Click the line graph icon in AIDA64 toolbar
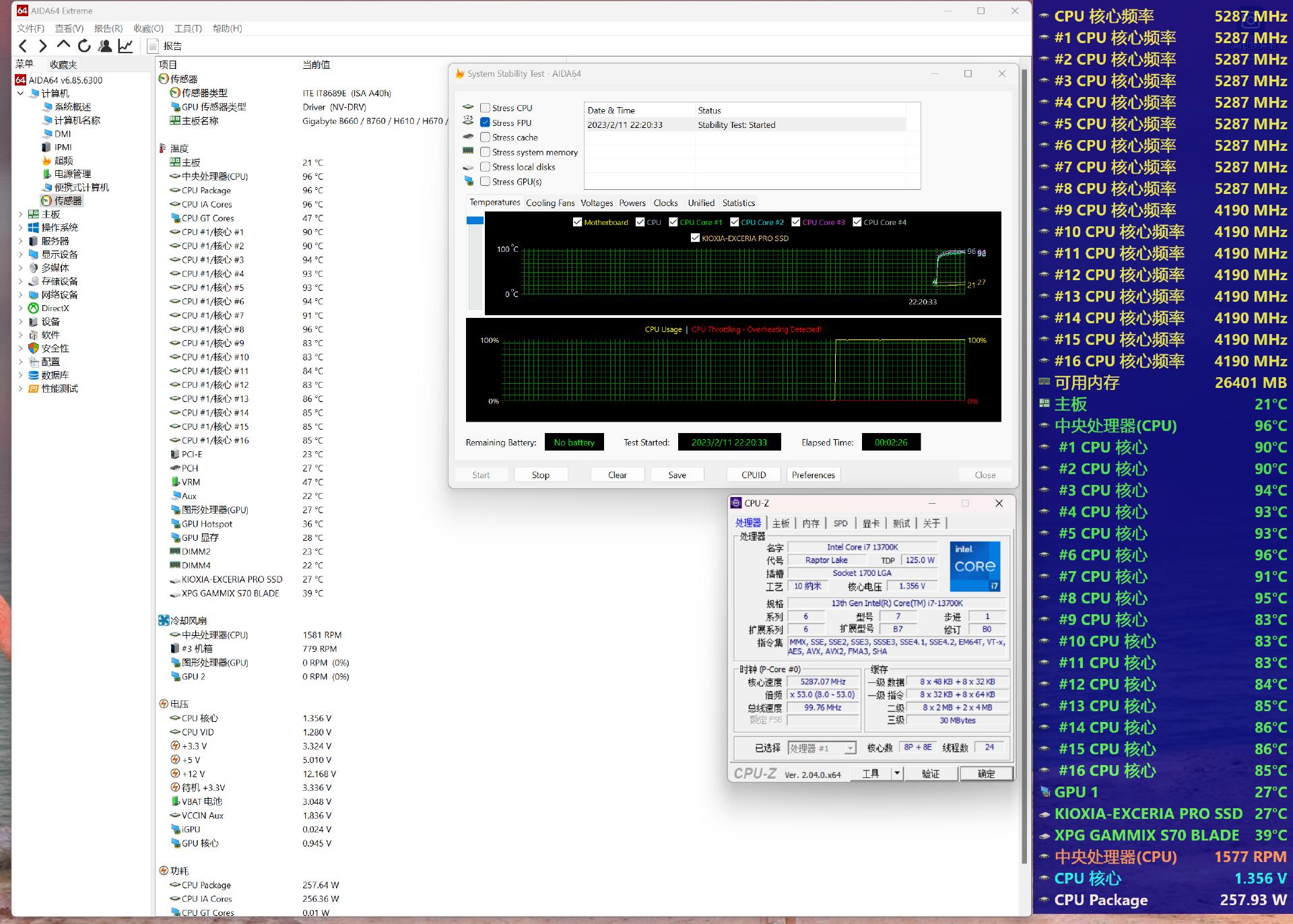Screen dimensions: 1293x924 click(x=125, y=46)
